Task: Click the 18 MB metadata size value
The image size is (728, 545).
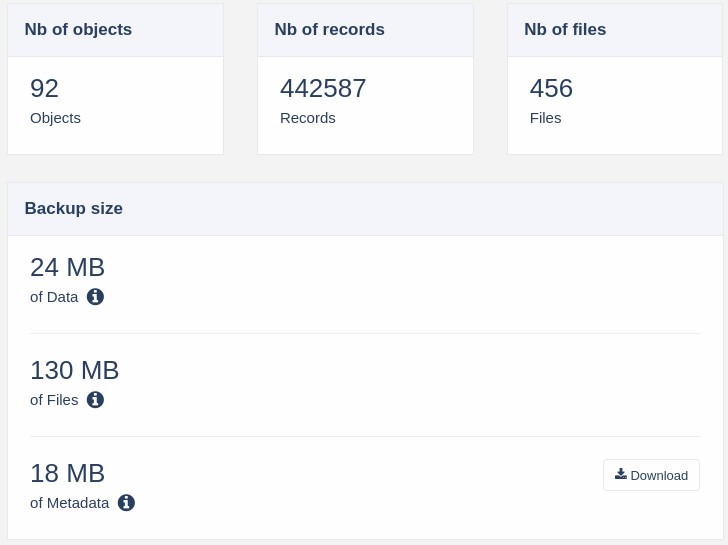Action: (x=67, y=474)
